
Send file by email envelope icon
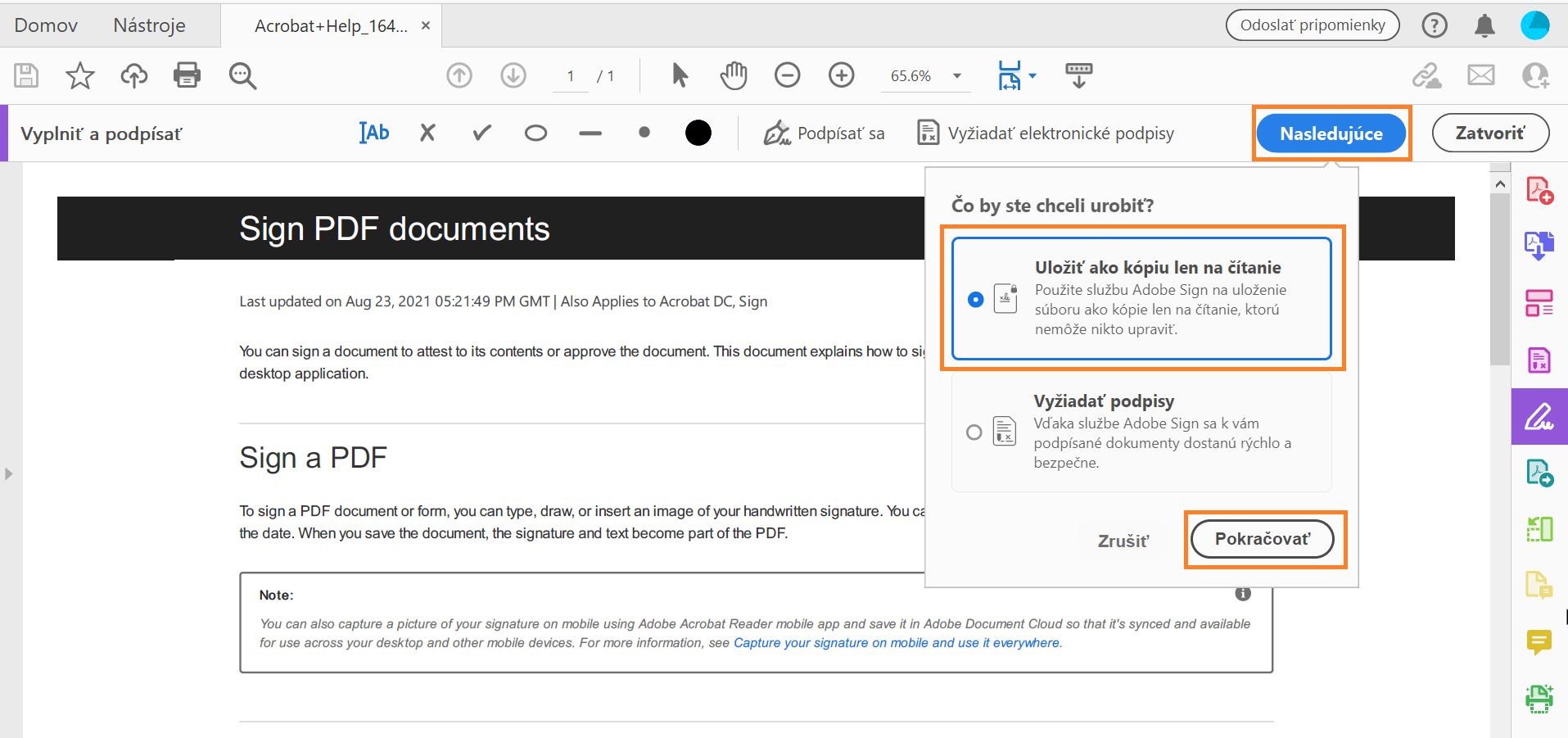point(1480,75)
